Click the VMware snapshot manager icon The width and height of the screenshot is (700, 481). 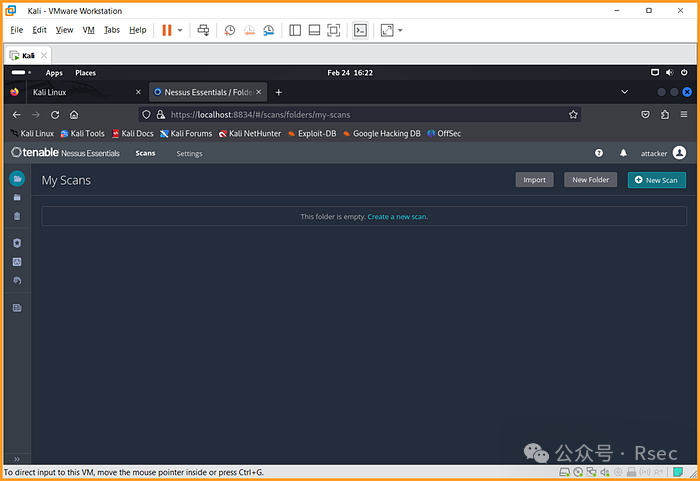pyautogui.click(x=268, y=30)
